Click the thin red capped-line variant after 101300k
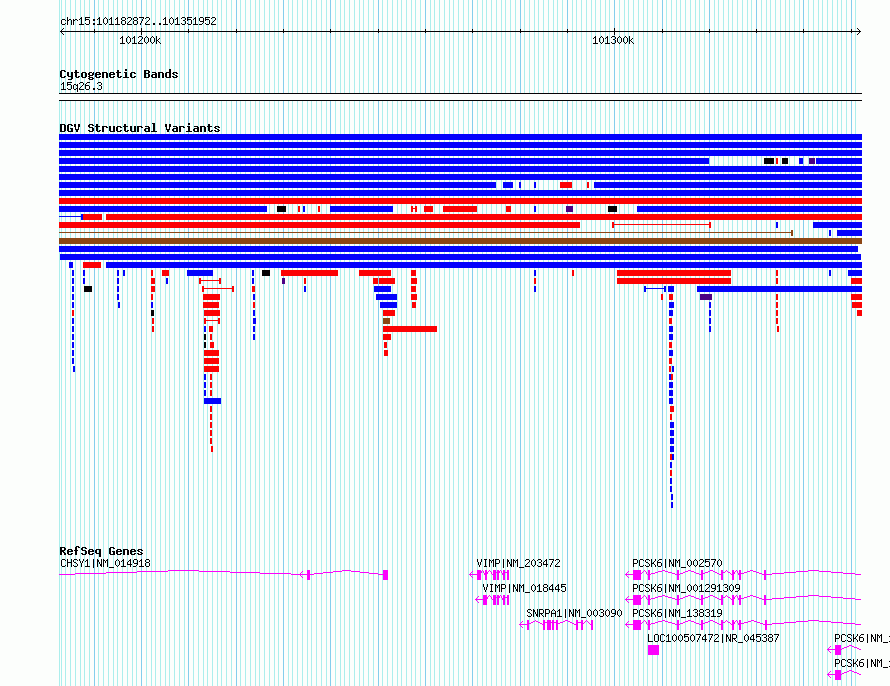 tap(661, 225)
